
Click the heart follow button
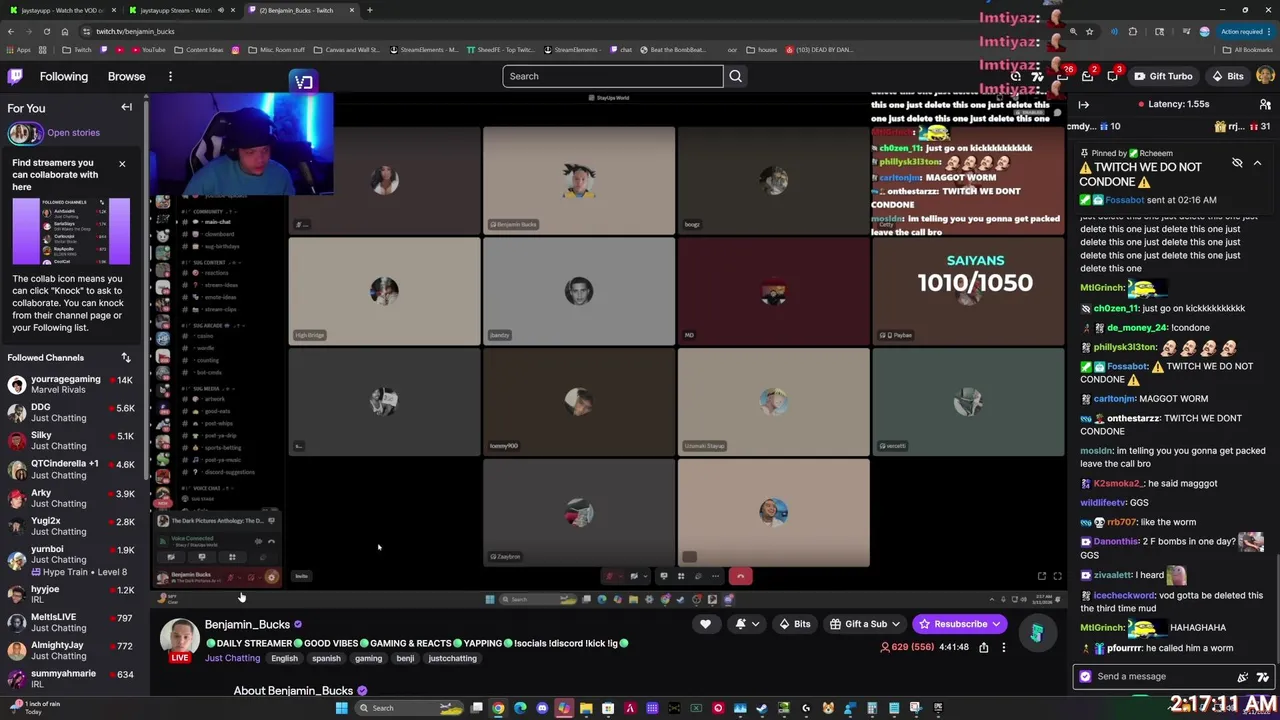point(705,624)
